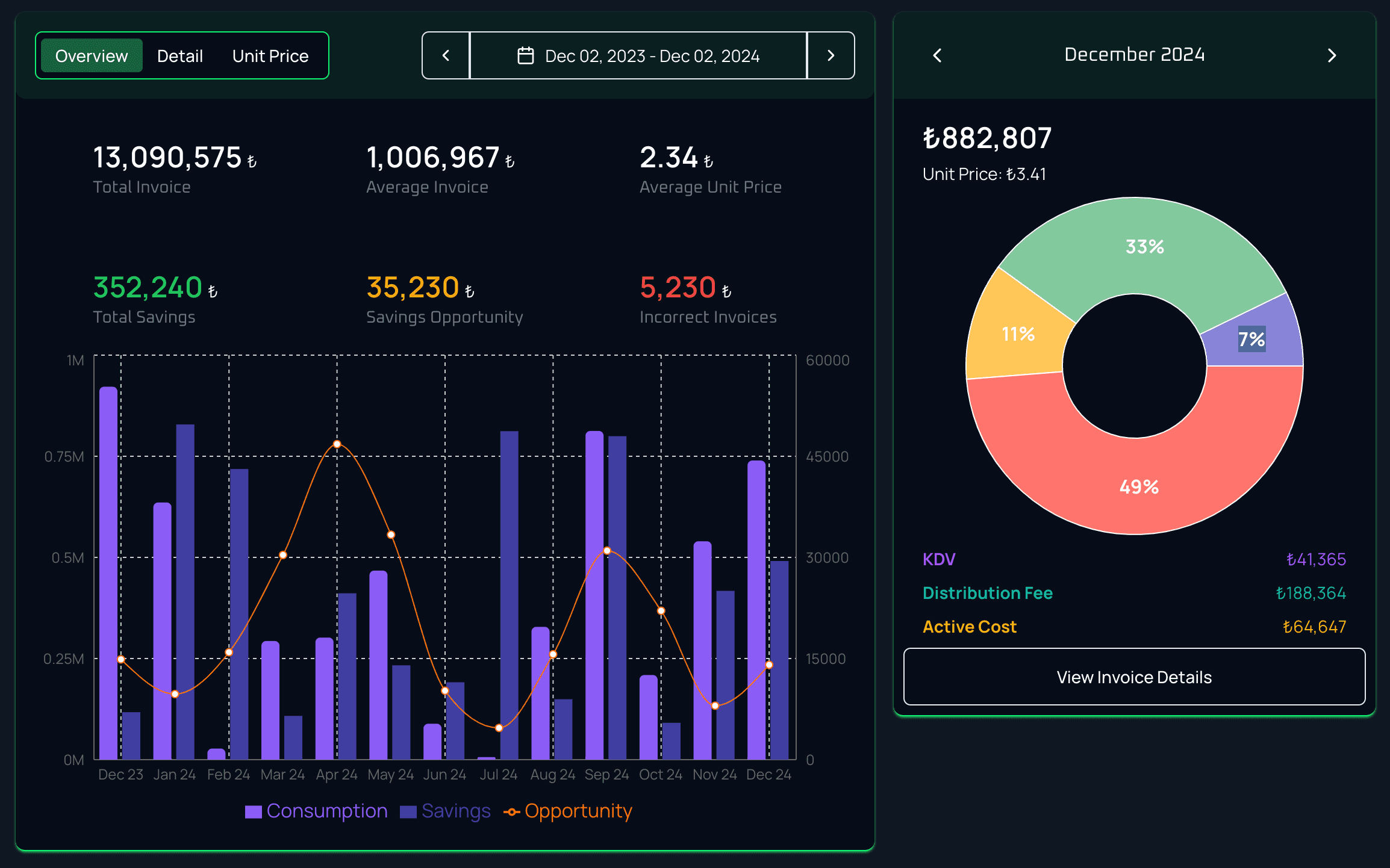The image size is (1390, 868).
Task: Switch to the Unit Price tab
Action: (x=270, y=56)
